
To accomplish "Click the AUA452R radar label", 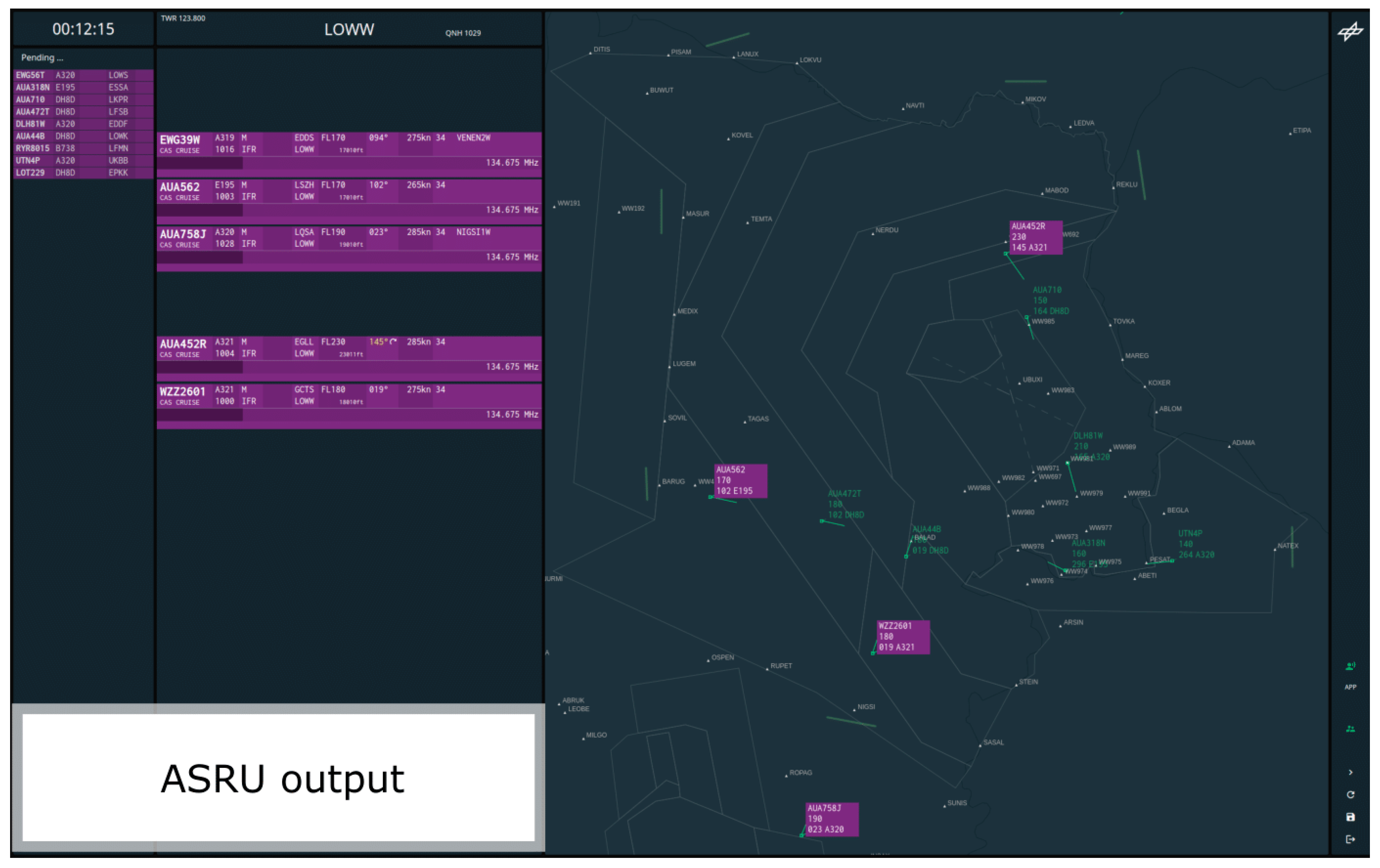I will pos(1035,237).
